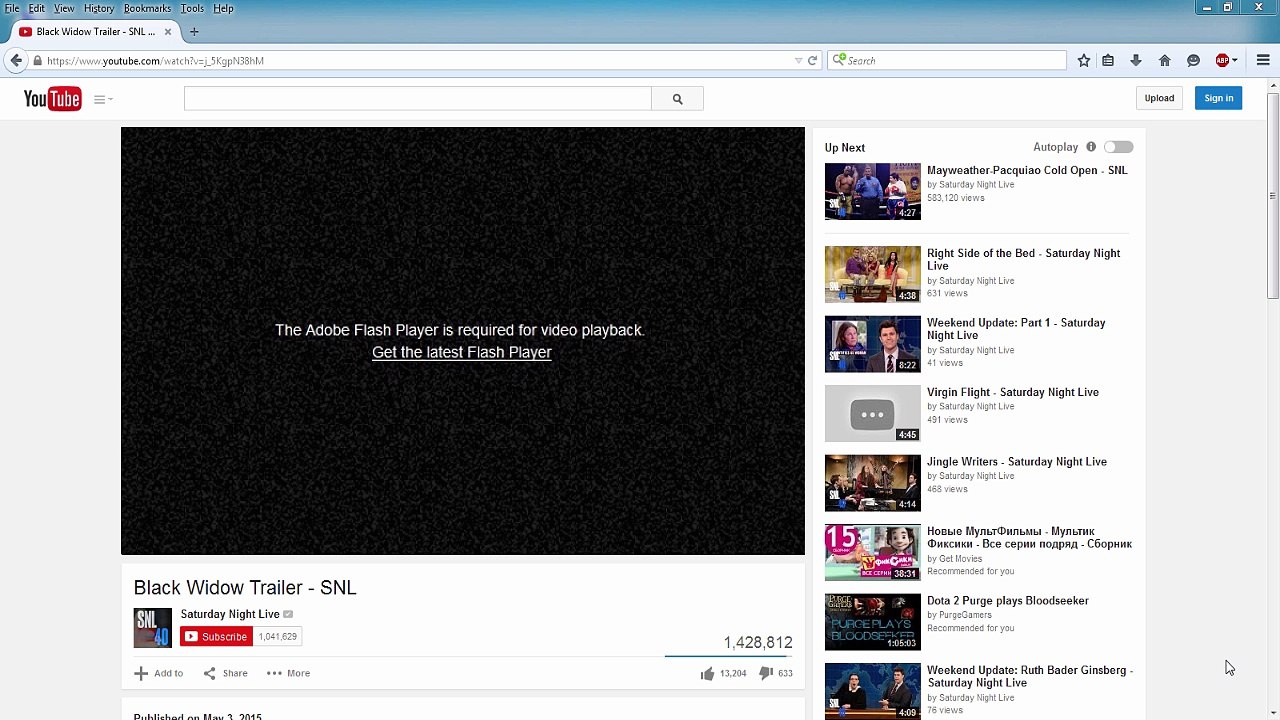Click the Up Next heading
The width and height of the screenshot is (1280, 720).
tap(845, 147)
